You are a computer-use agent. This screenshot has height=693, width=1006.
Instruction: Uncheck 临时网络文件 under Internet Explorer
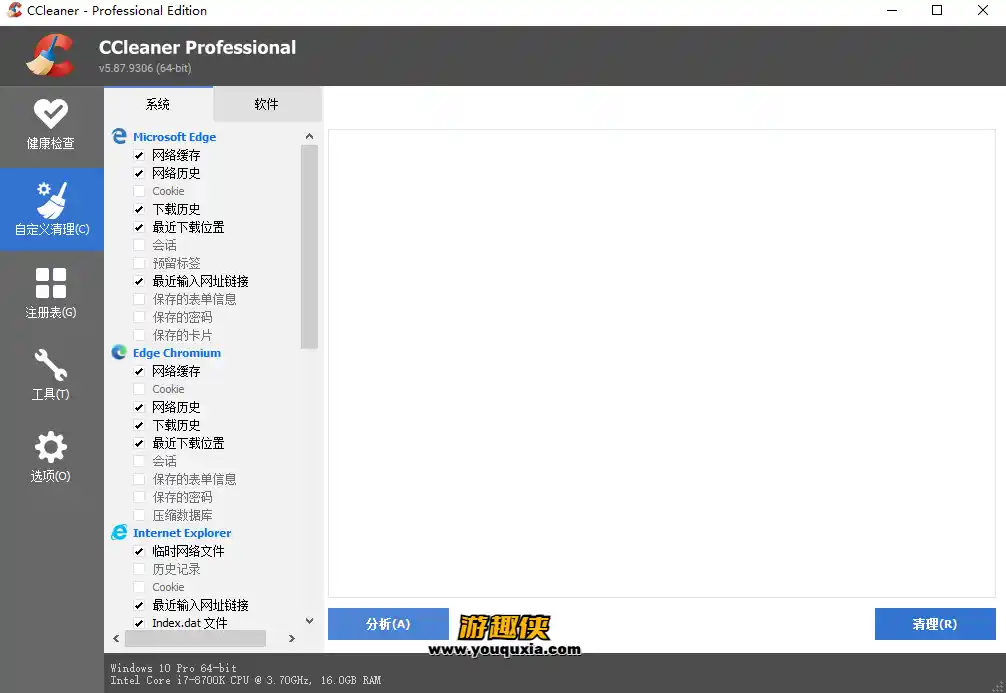139,551
